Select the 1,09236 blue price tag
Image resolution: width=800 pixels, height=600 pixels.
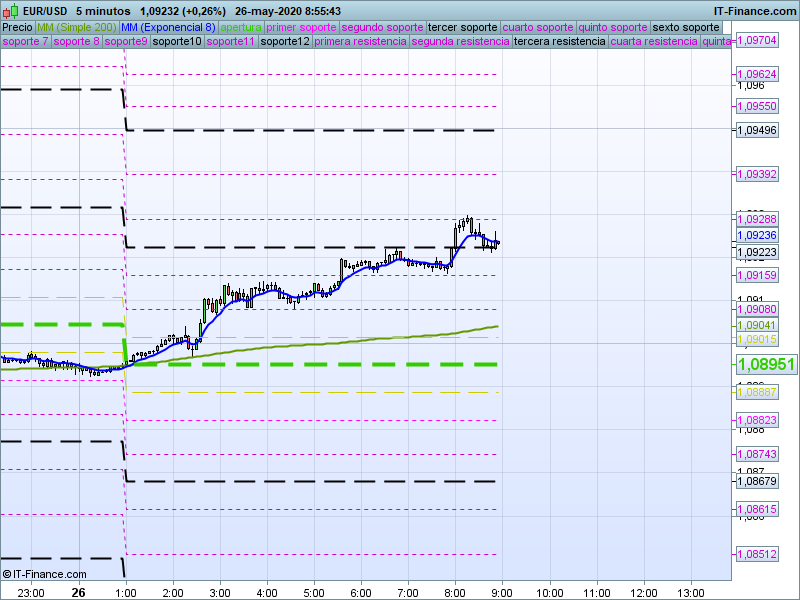click(756, 235)
